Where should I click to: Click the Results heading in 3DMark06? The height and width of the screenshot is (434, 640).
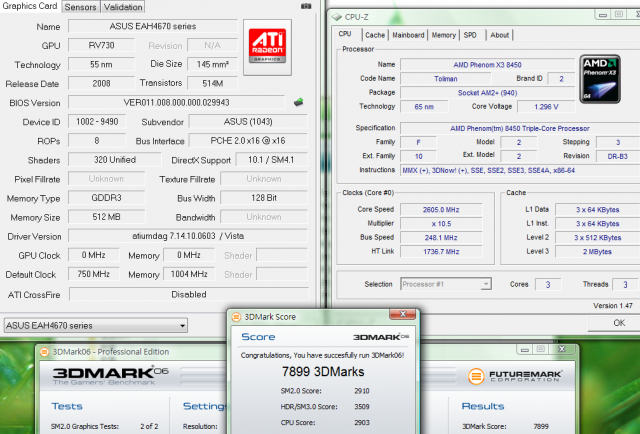click(483, 406)
